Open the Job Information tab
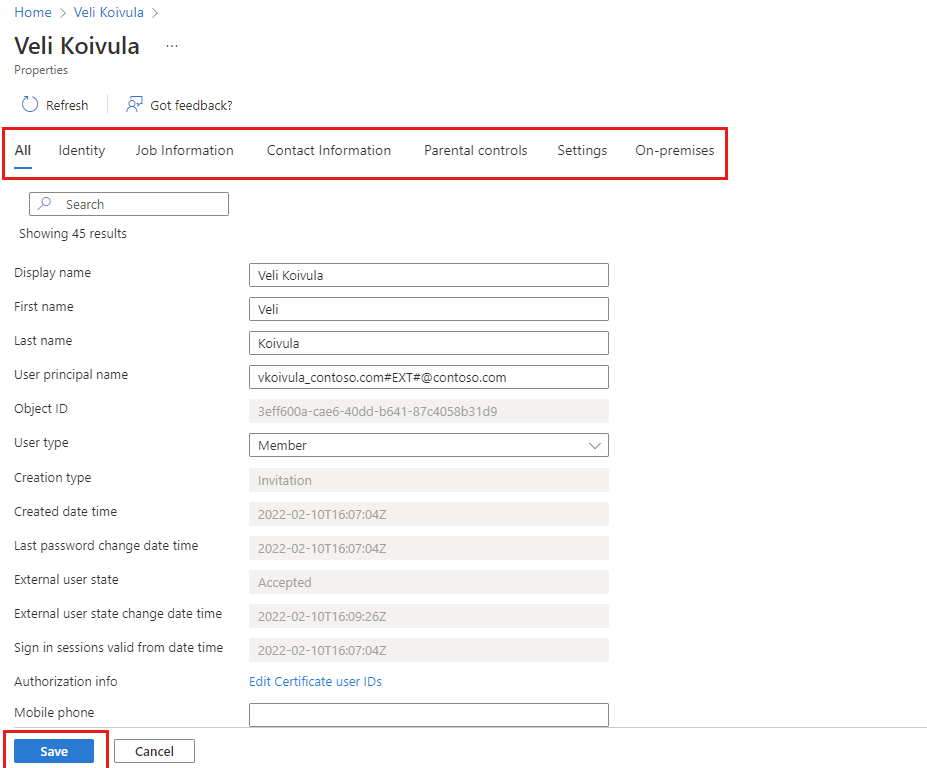927x768 pixels. (184, 151)
